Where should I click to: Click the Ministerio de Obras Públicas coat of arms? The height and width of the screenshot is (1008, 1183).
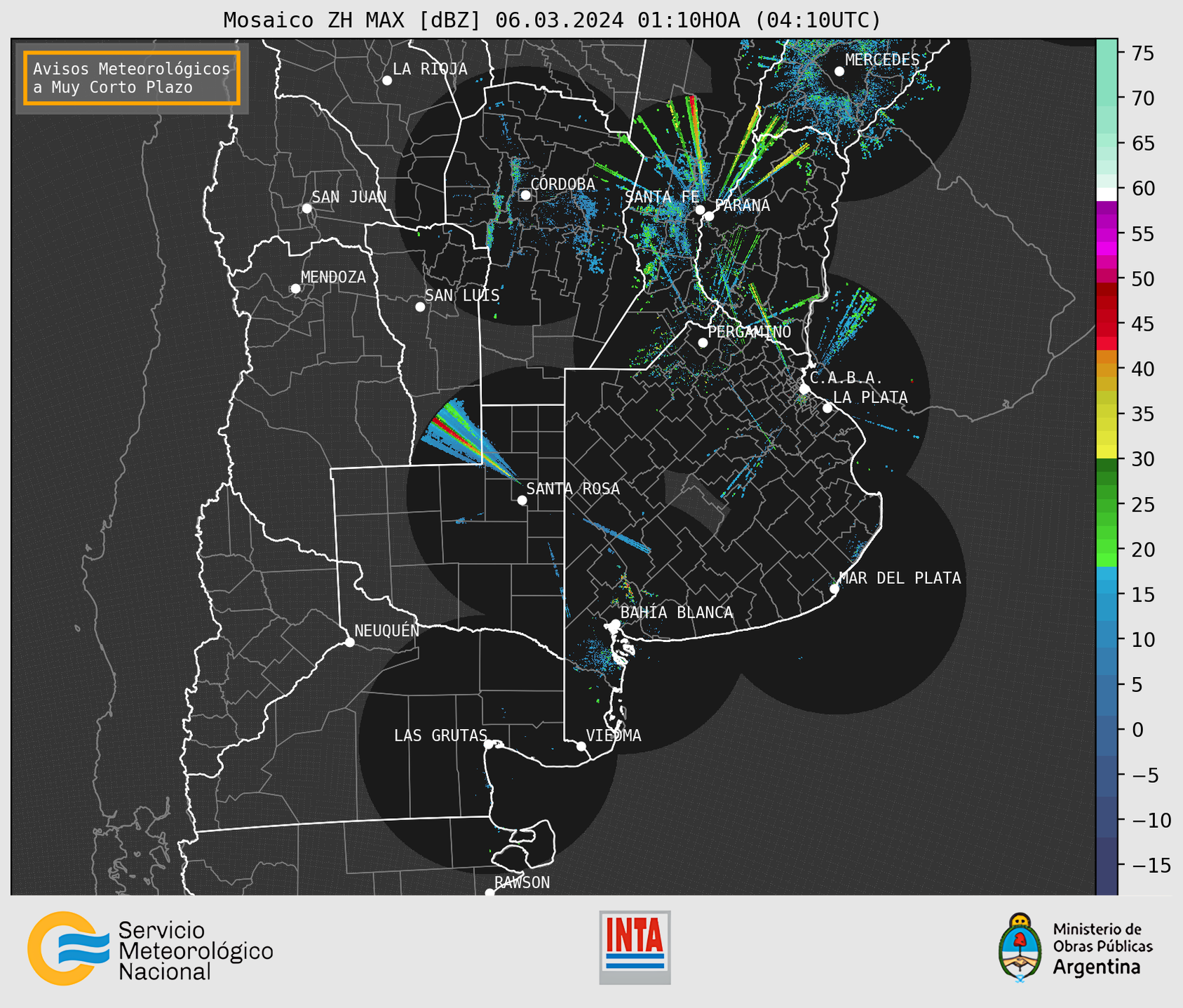tap(1021, 948)
